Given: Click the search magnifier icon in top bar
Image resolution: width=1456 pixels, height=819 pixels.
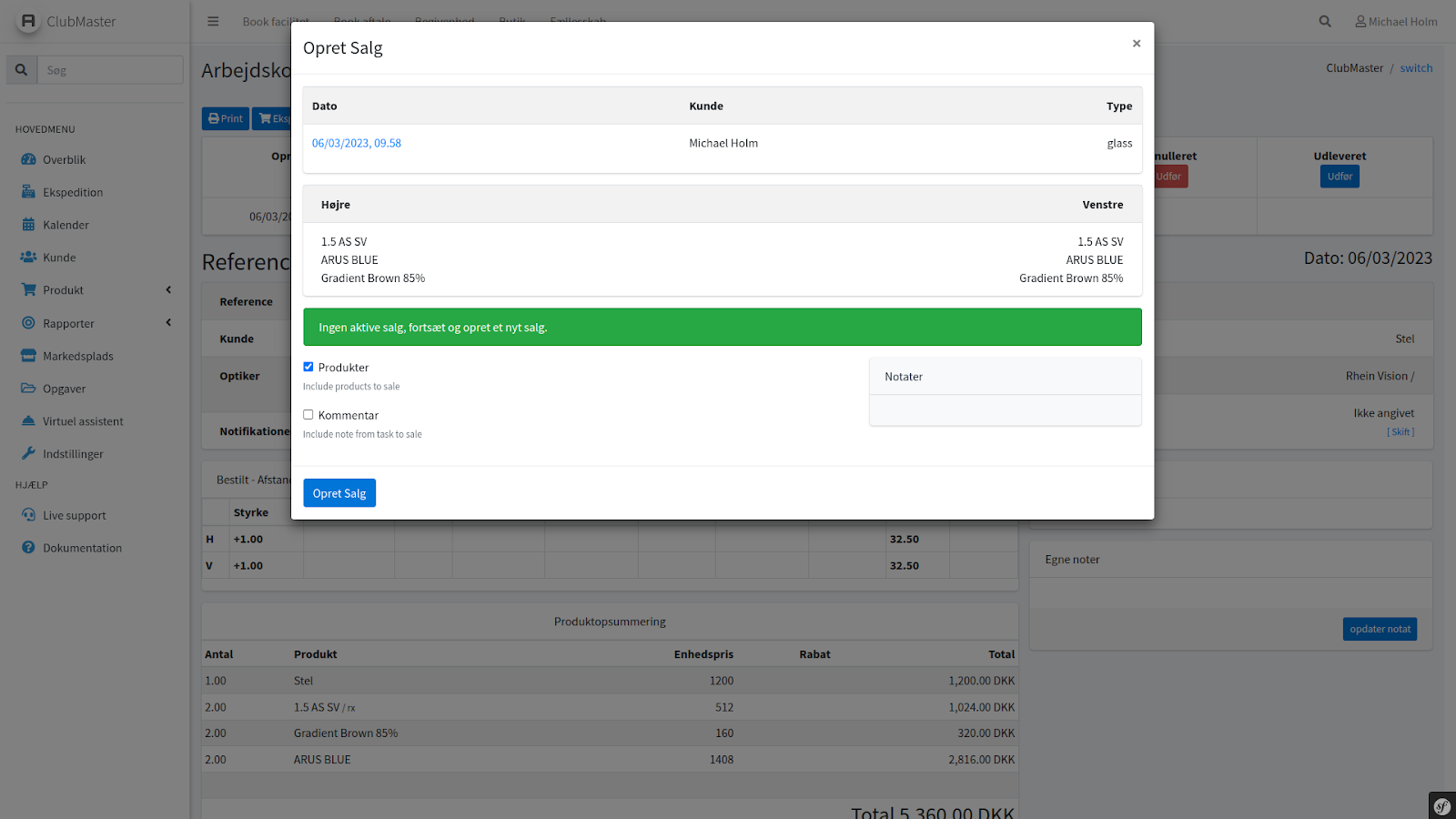Looking at the screenshot, I should pyautogui.click(x=1325, y=22).
